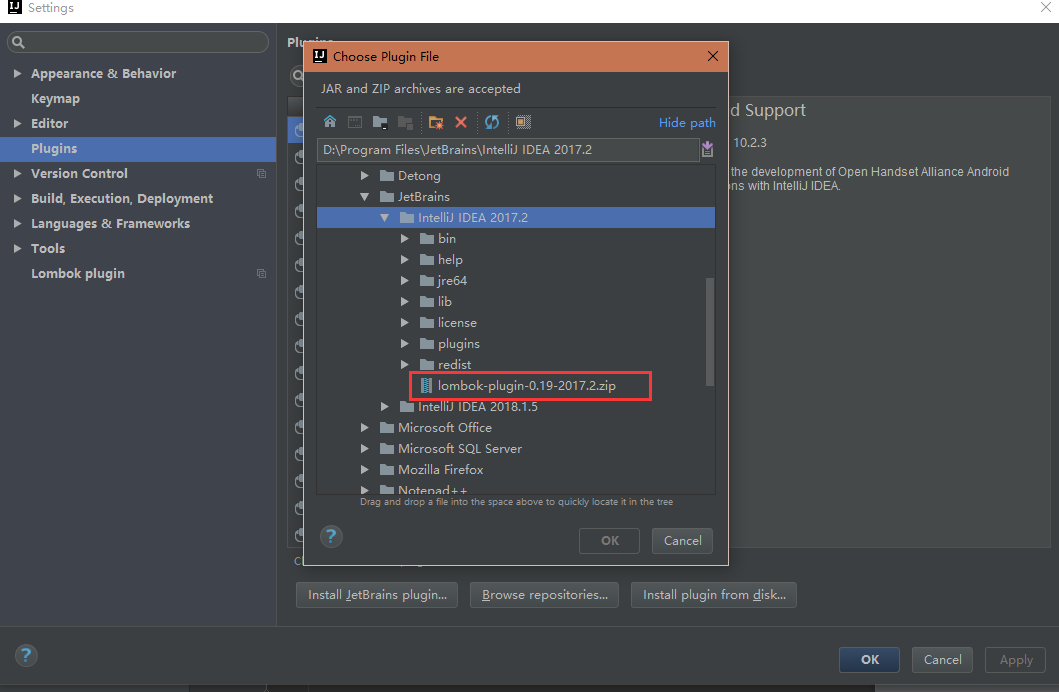Go to the Home directory icon
1059x692 pixels.
pos(330,122)
